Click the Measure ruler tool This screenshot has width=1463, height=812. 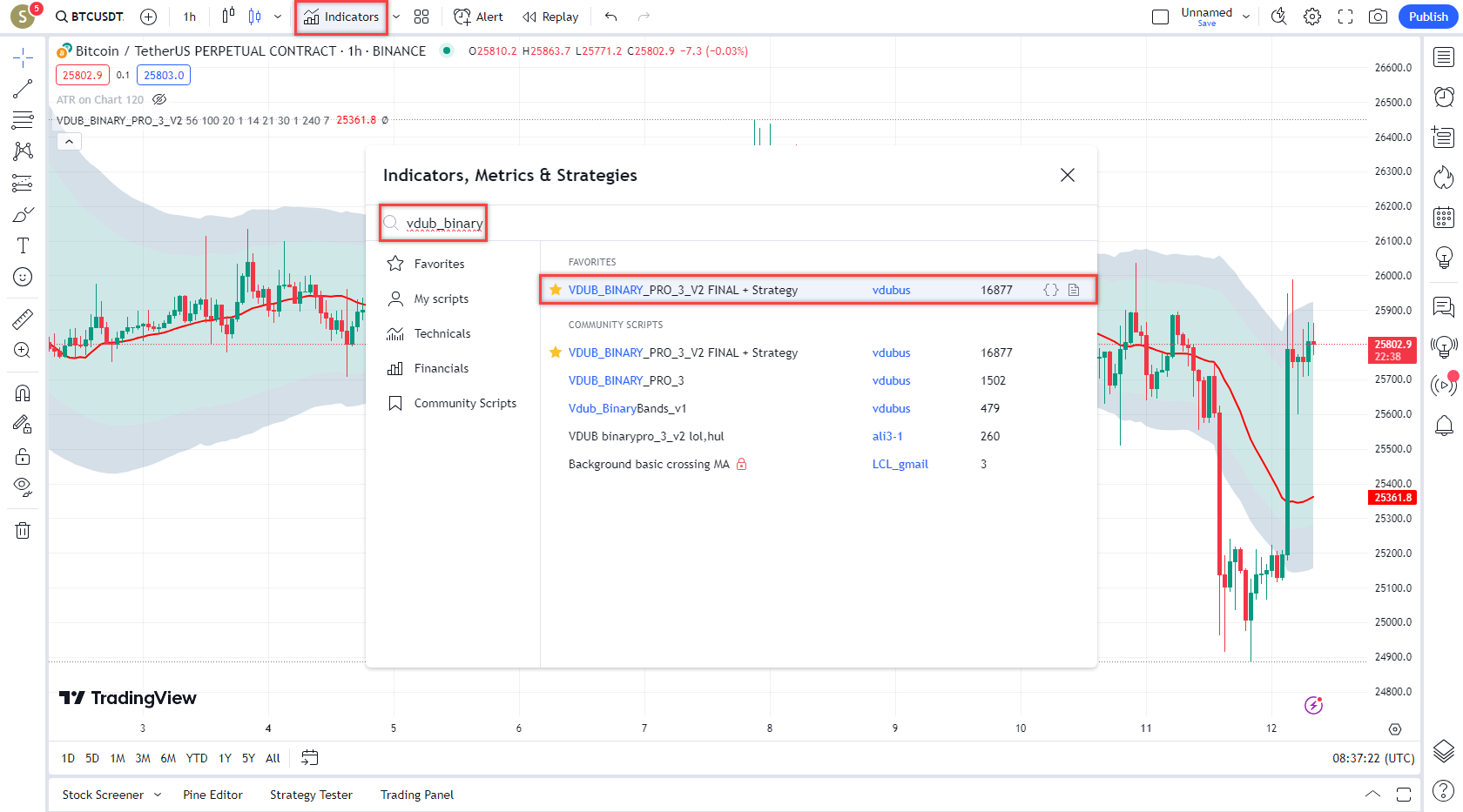(23, 319)
